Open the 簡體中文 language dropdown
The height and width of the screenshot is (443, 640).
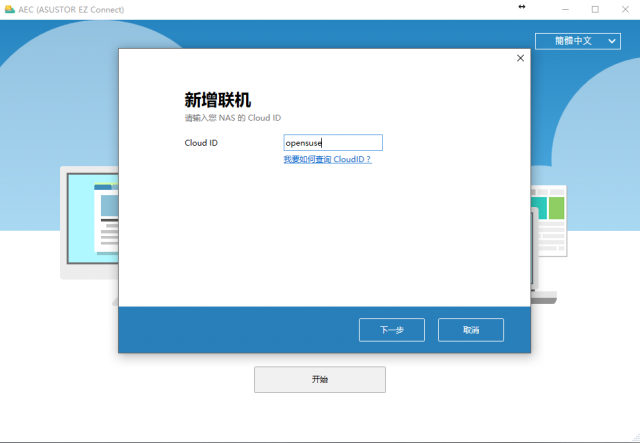[x=578, y=41]
